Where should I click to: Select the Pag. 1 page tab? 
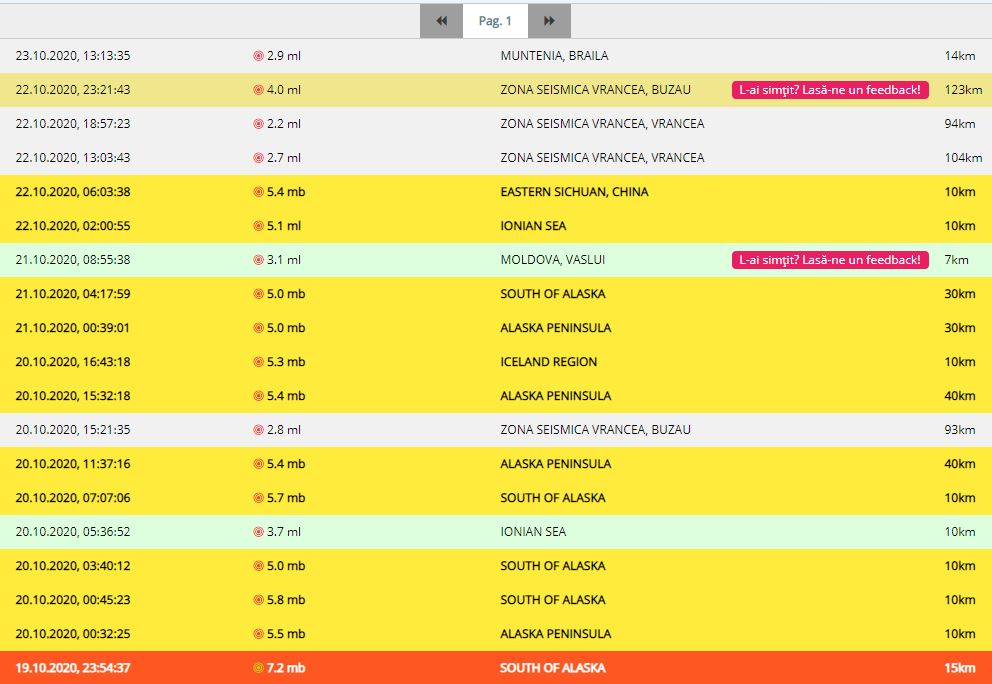495,21
